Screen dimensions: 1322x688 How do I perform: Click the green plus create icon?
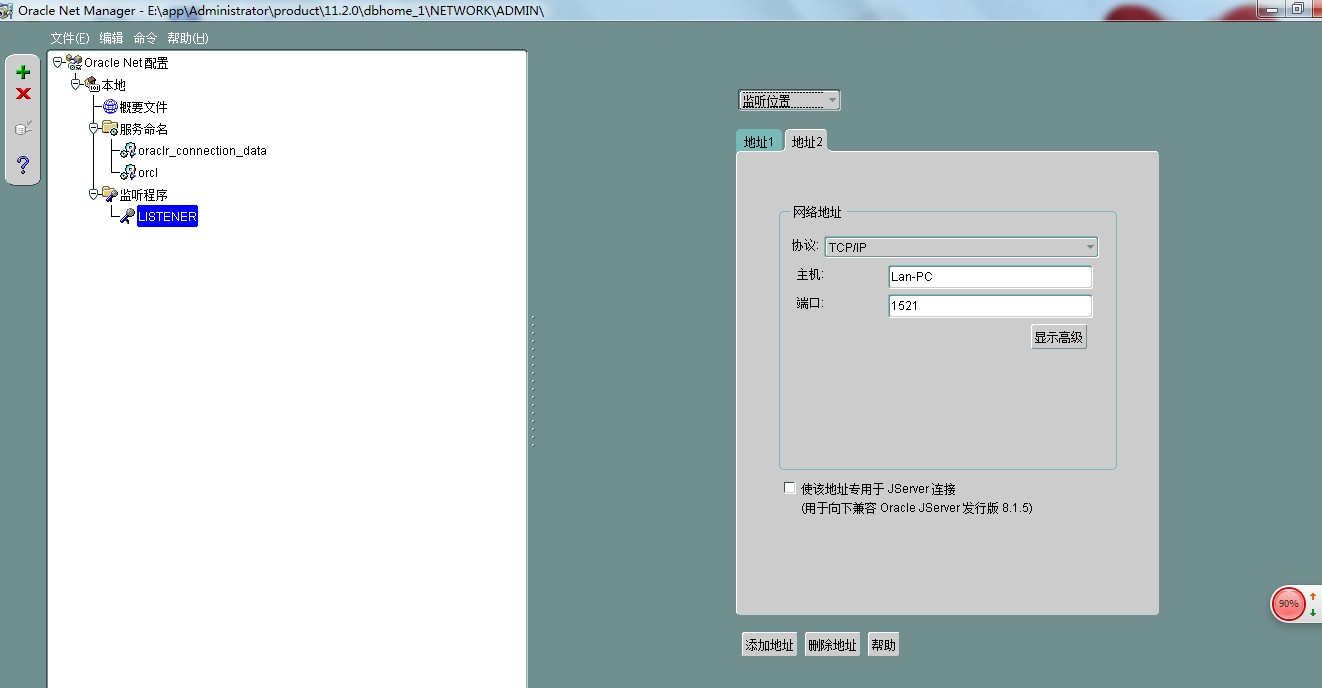(23, 72)
